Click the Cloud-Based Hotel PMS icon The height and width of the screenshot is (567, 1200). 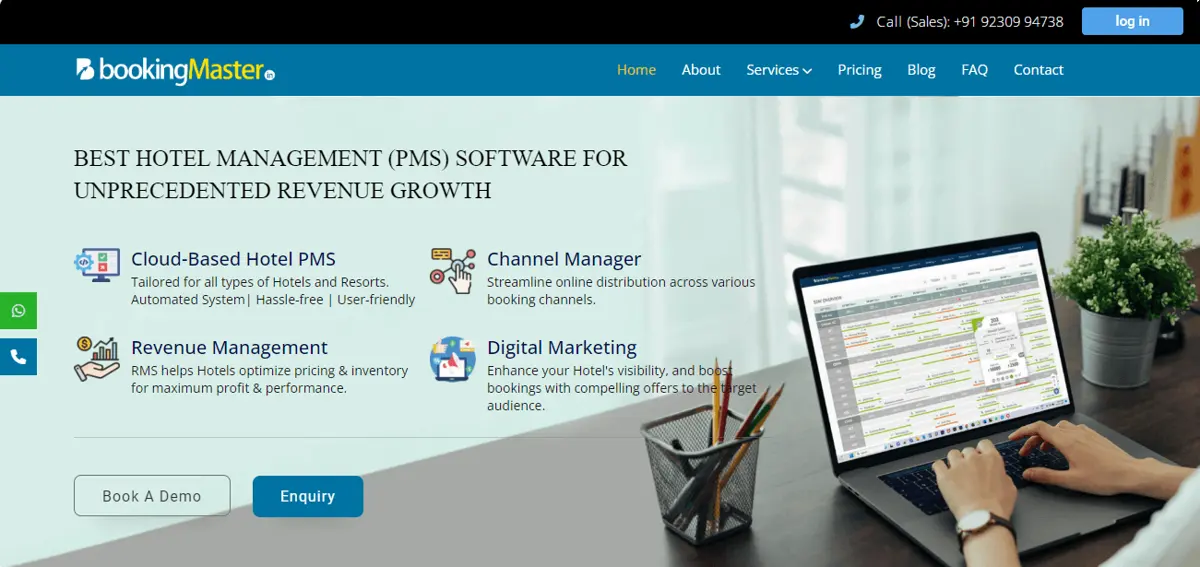(x=97, y=265)
